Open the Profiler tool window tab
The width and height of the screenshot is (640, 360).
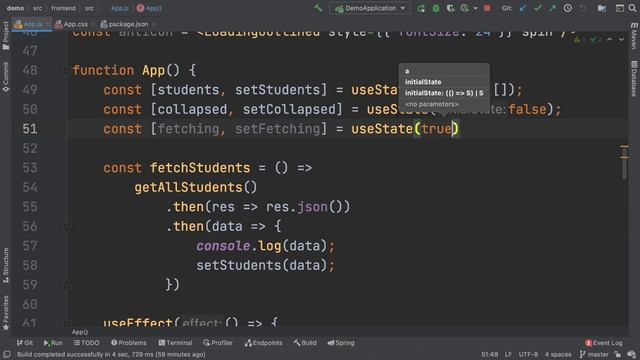click(x=218, y=343)
